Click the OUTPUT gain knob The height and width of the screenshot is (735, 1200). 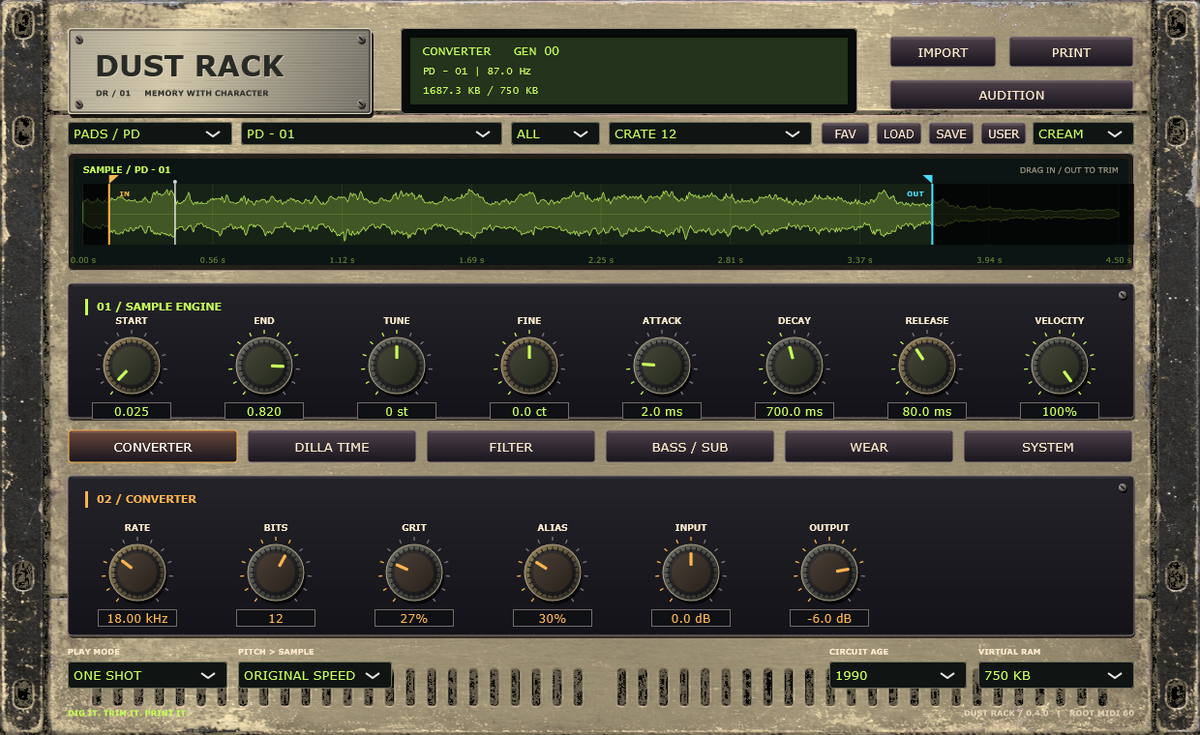[x=829, y=572]
